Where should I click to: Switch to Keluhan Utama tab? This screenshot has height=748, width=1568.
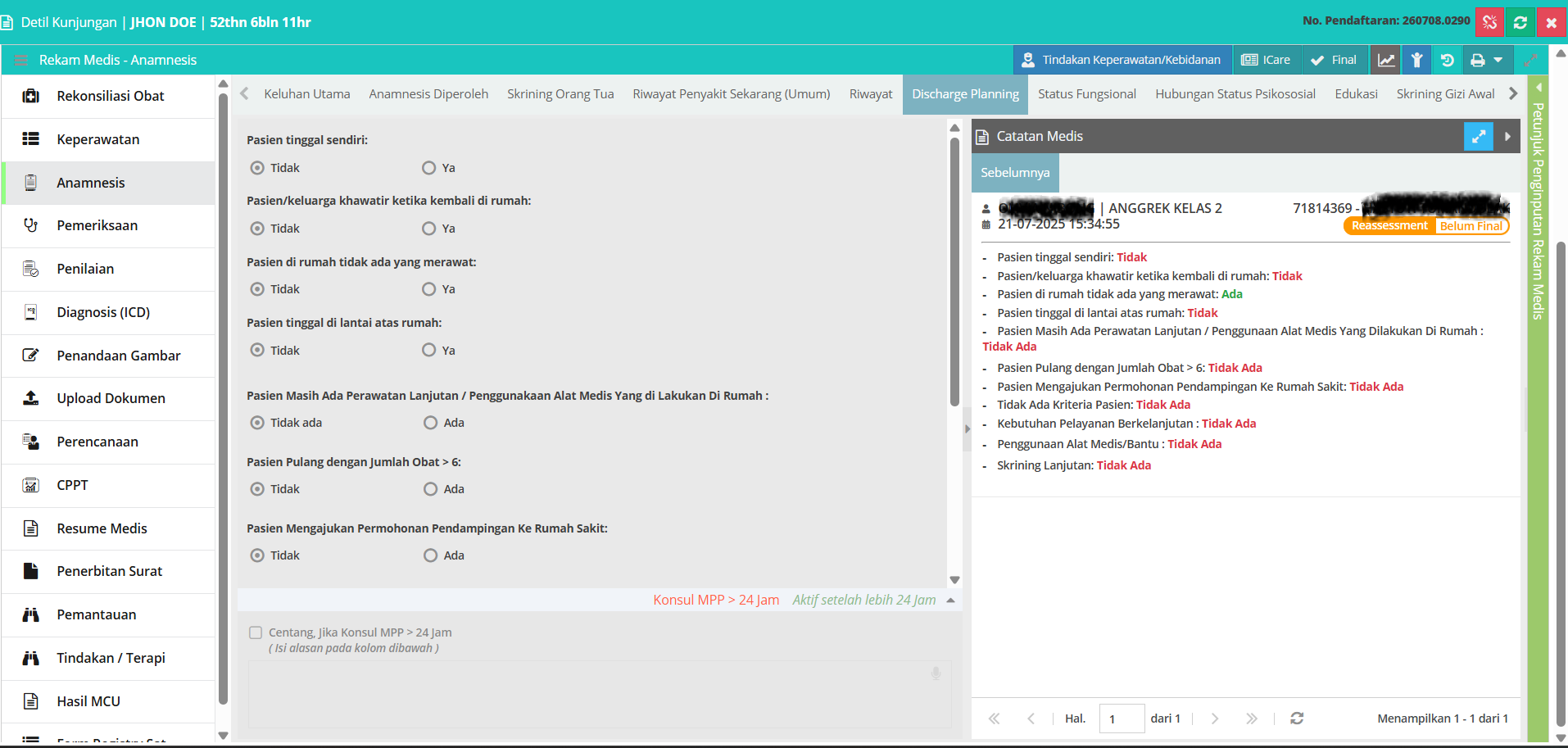click(306, 94)
